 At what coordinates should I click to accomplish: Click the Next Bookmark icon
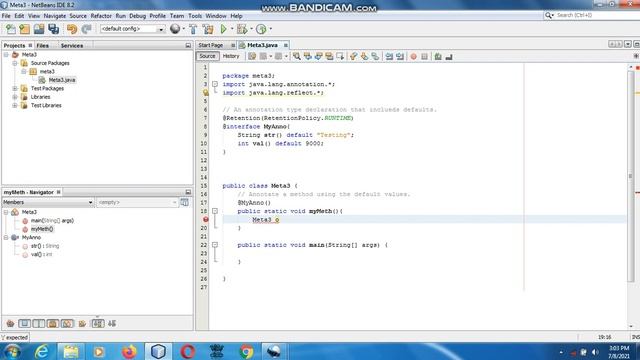pos(364,56)
